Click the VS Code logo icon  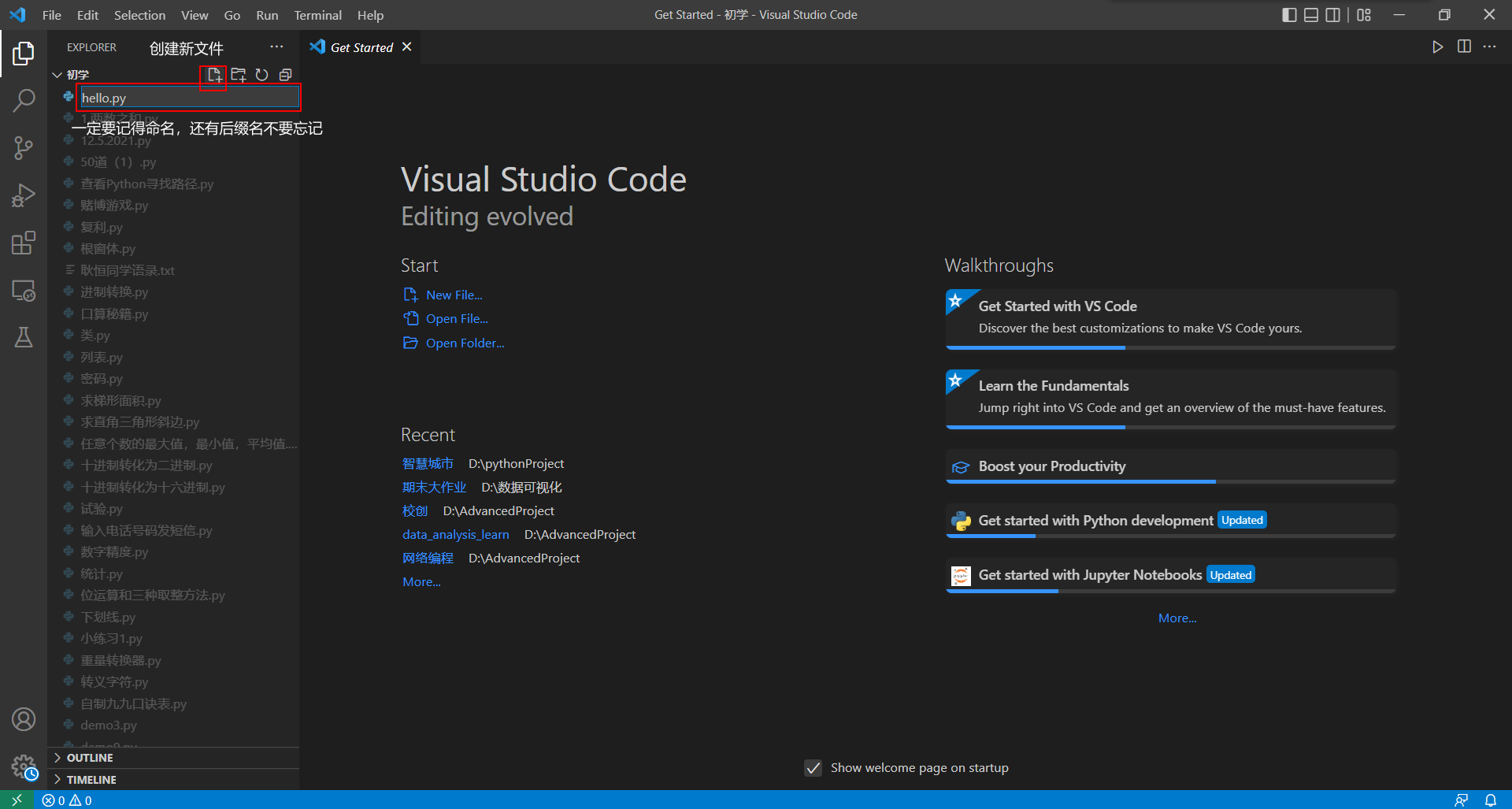click(17, 15)
